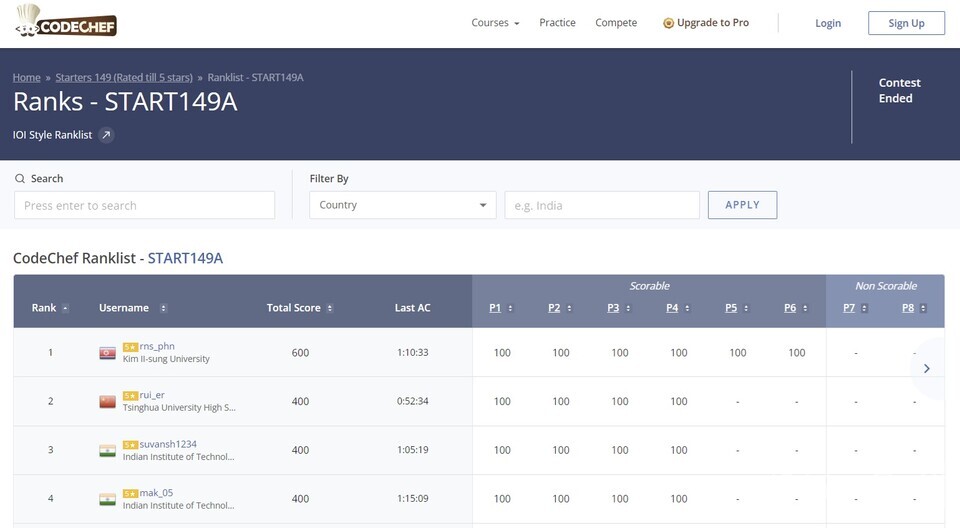Click the search magnifier icon
960x528 pixels.
(20, 179)
